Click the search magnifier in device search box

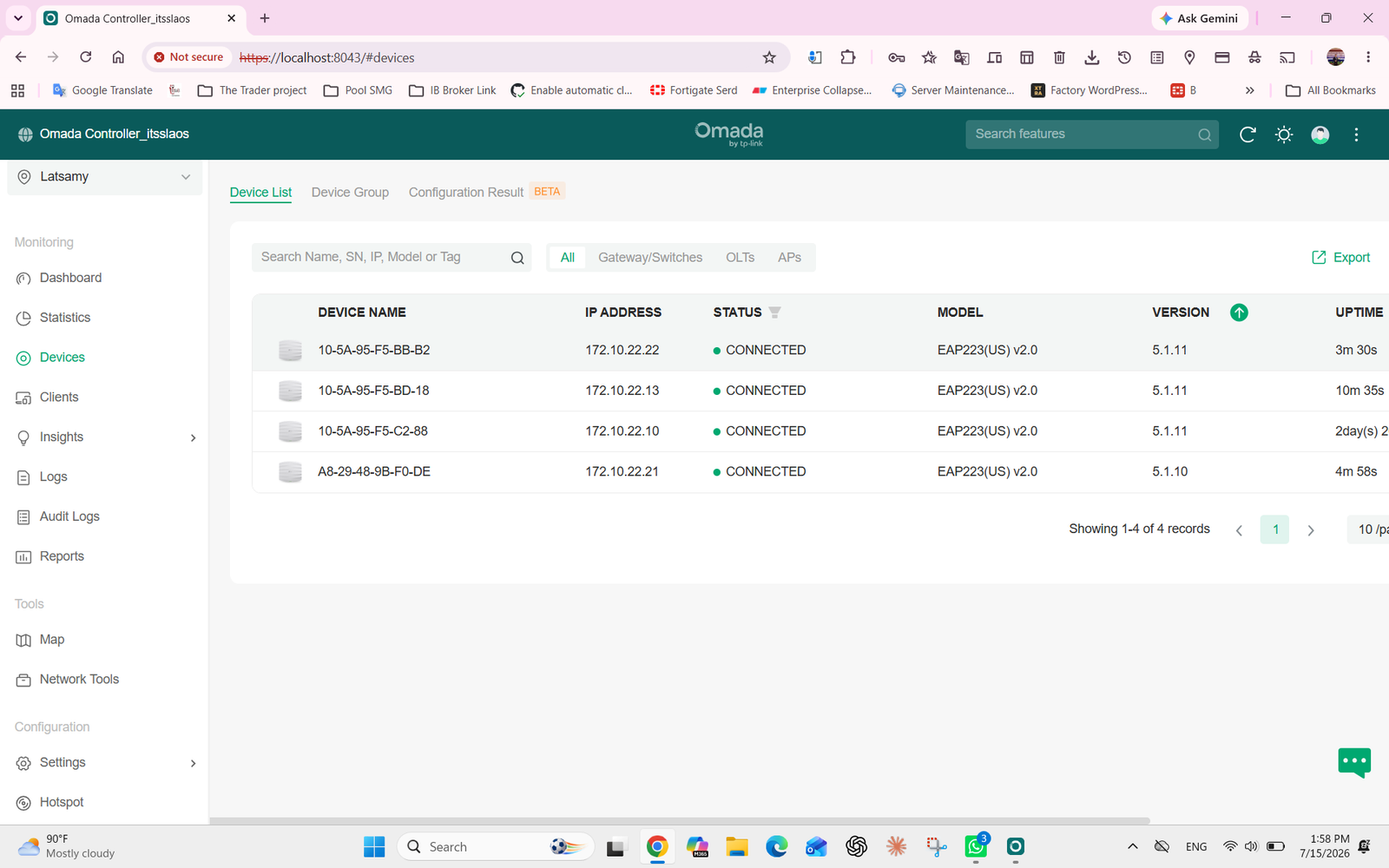[517, 258]
